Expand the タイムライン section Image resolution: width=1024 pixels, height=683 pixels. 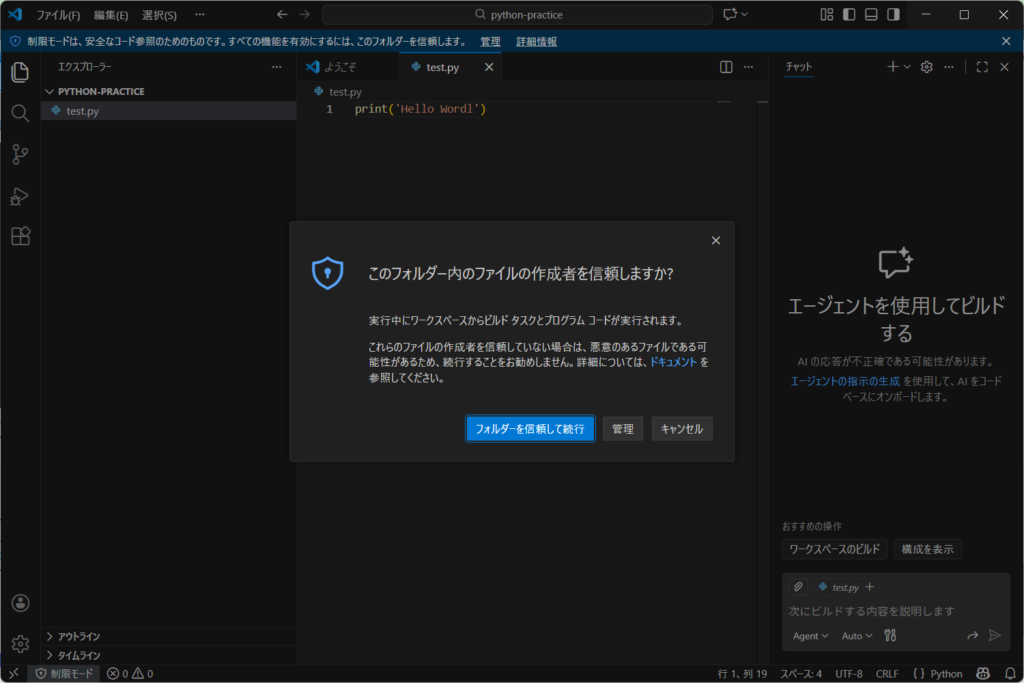click(x=78, y=655)
